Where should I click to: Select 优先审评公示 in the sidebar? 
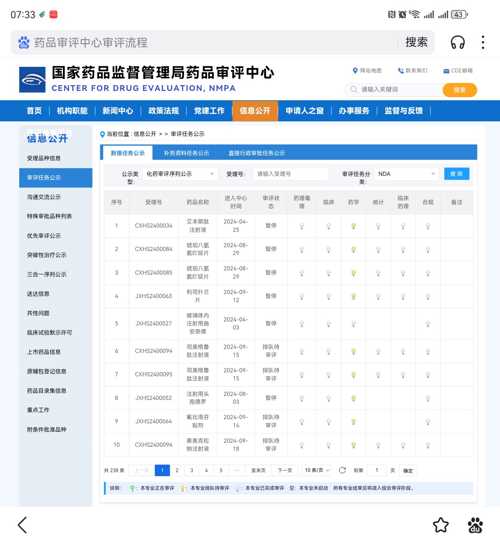[x=44, y=236]
